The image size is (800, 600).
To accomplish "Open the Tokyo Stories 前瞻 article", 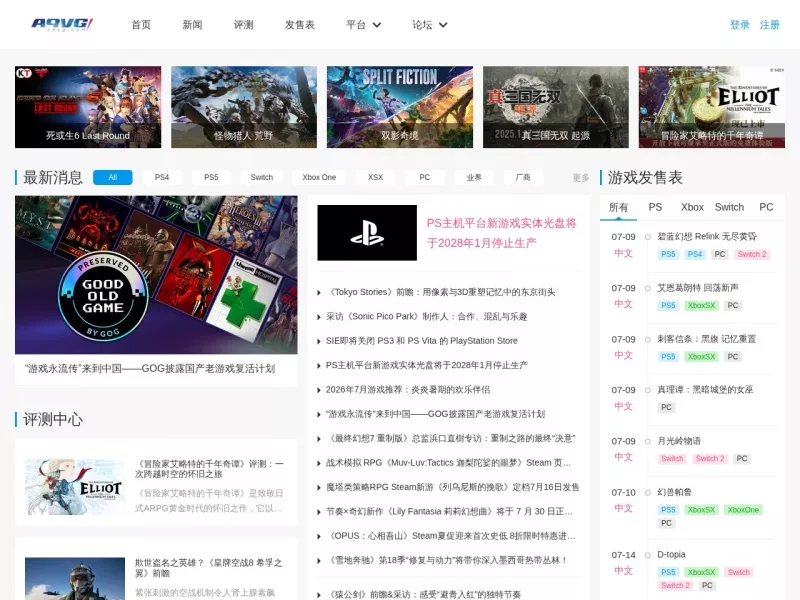I will pos(441,292).
